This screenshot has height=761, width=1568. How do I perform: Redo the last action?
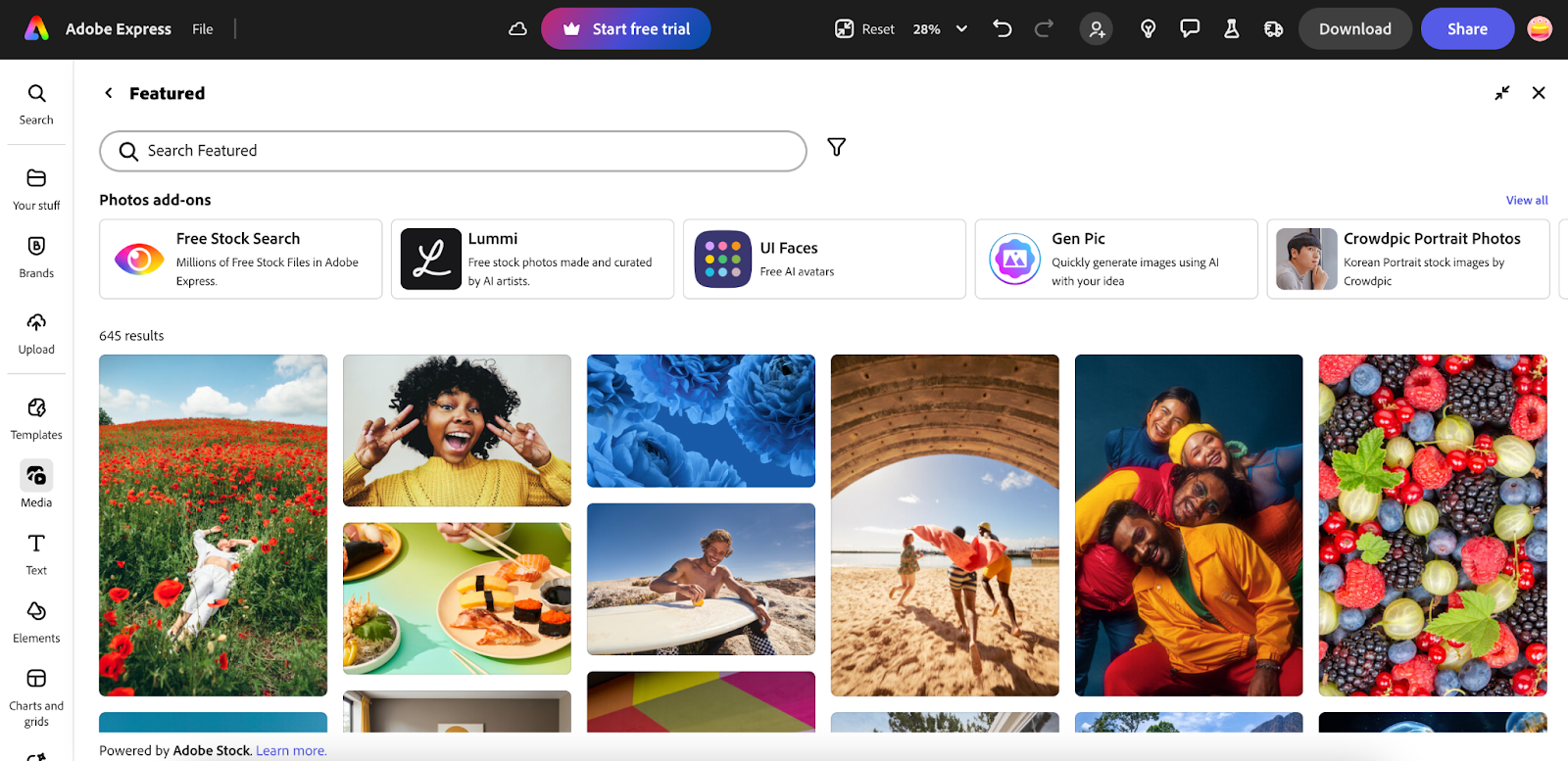coord(1044,28)
